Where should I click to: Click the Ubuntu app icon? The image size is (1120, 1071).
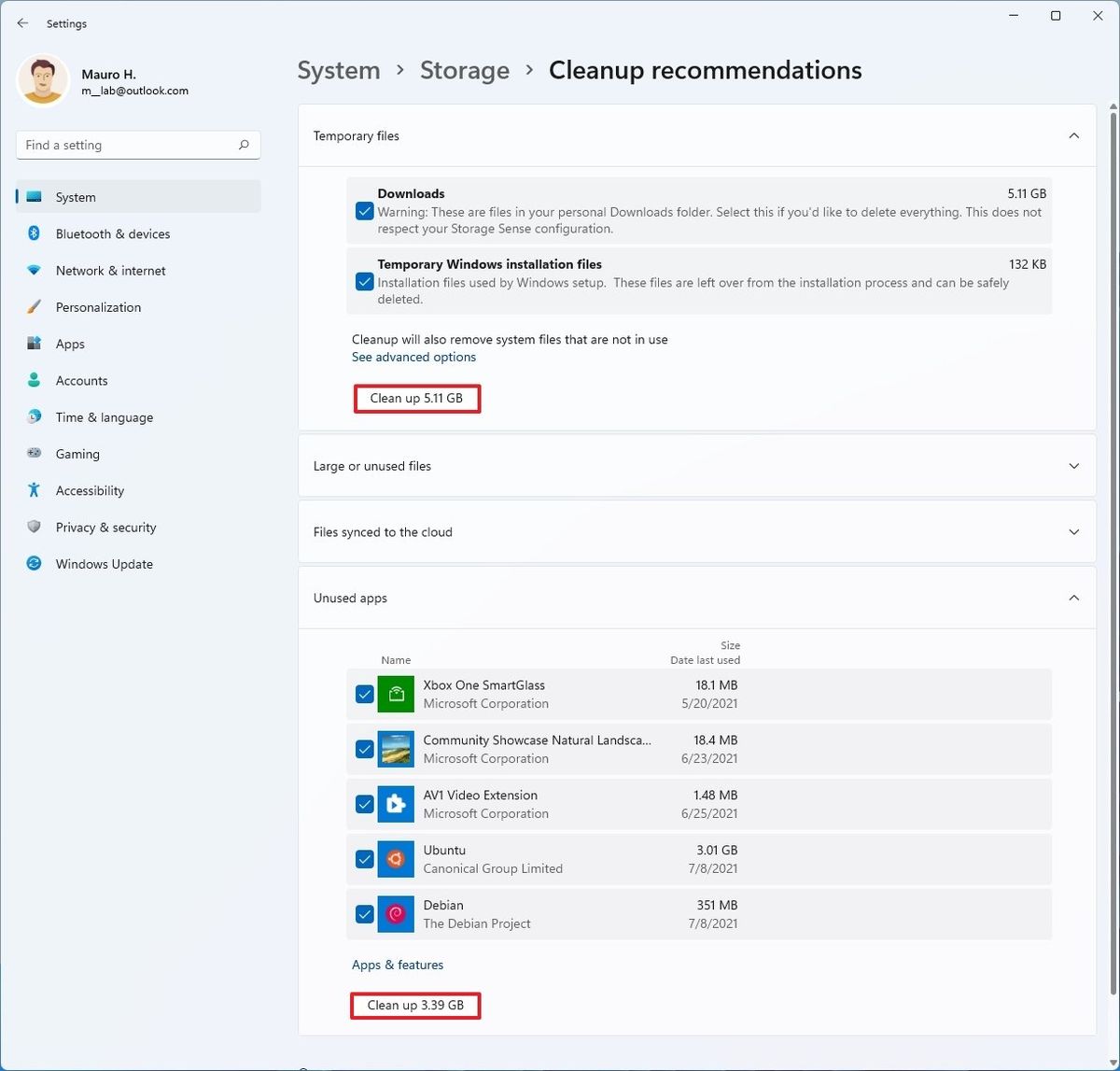(x=396, y=859)
